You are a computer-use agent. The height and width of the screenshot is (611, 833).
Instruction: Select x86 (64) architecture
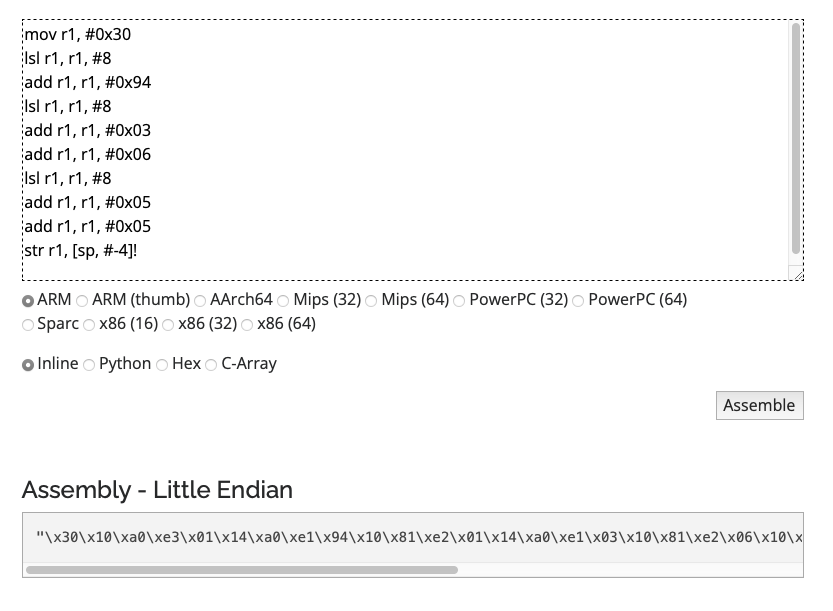[248, 325]
